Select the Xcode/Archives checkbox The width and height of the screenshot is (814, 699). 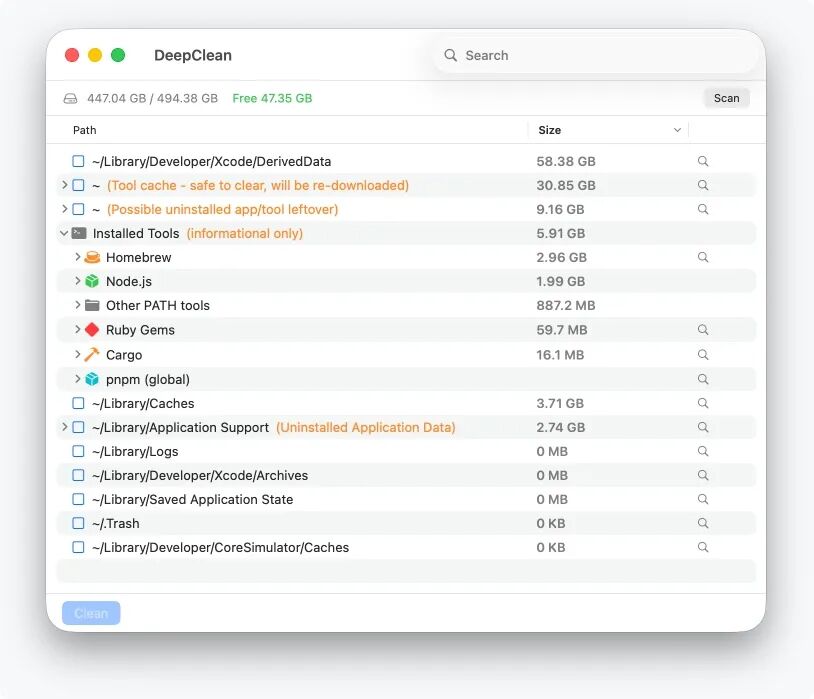pyautogui.click(x=78, y=475)
